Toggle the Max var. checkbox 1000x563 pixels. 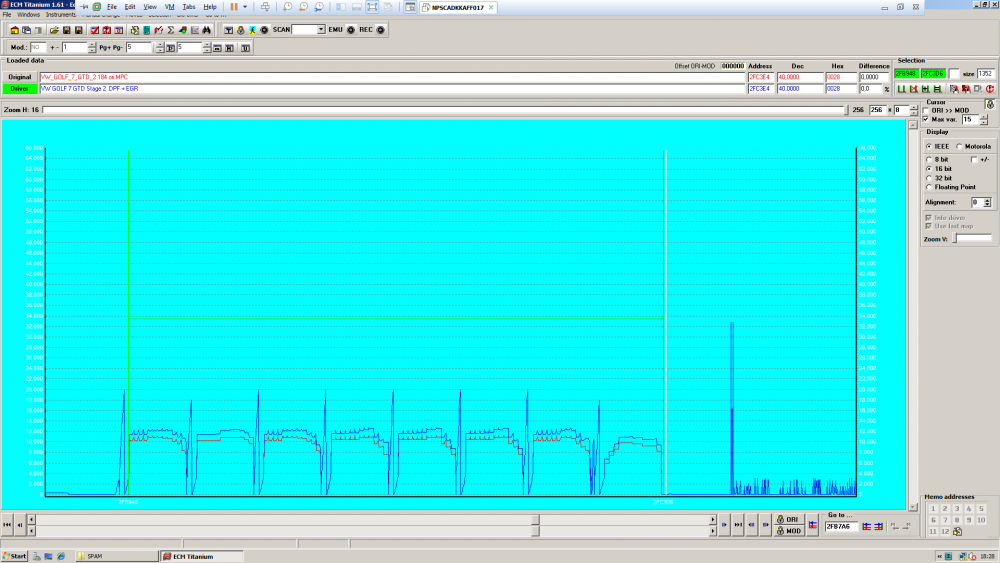click(925, 119)
